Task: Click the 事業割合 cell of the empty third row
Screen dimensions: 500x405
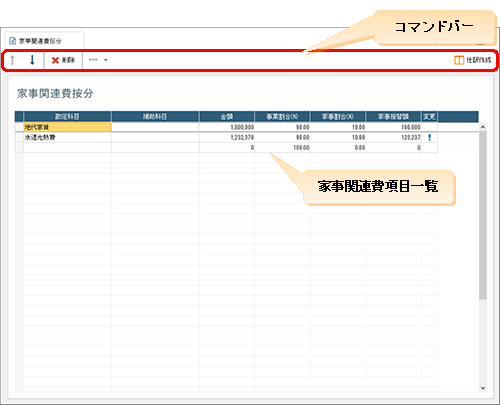Action: coord(282,148)
